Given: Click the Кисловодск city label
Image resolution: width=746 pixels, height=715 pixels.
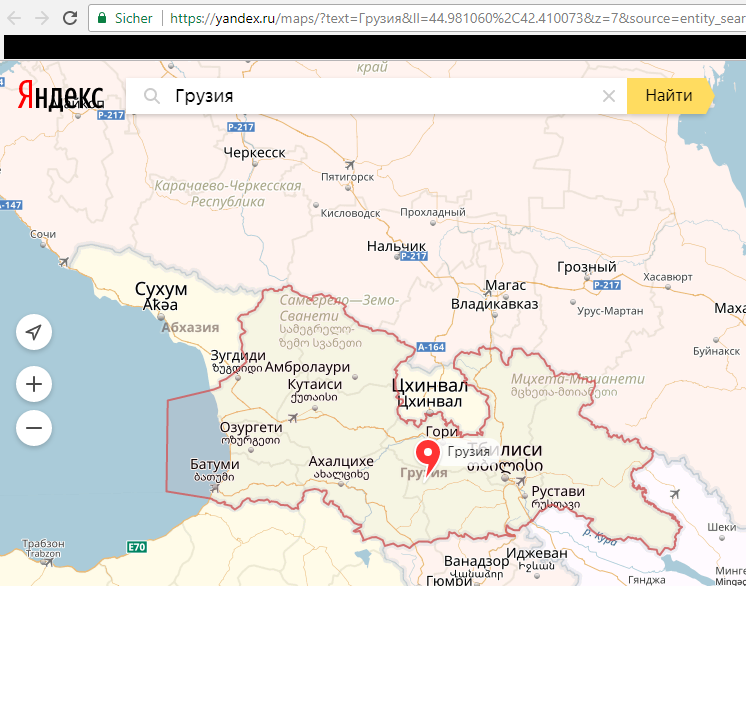Looking at the screenshot, I should tap(351, 213).
